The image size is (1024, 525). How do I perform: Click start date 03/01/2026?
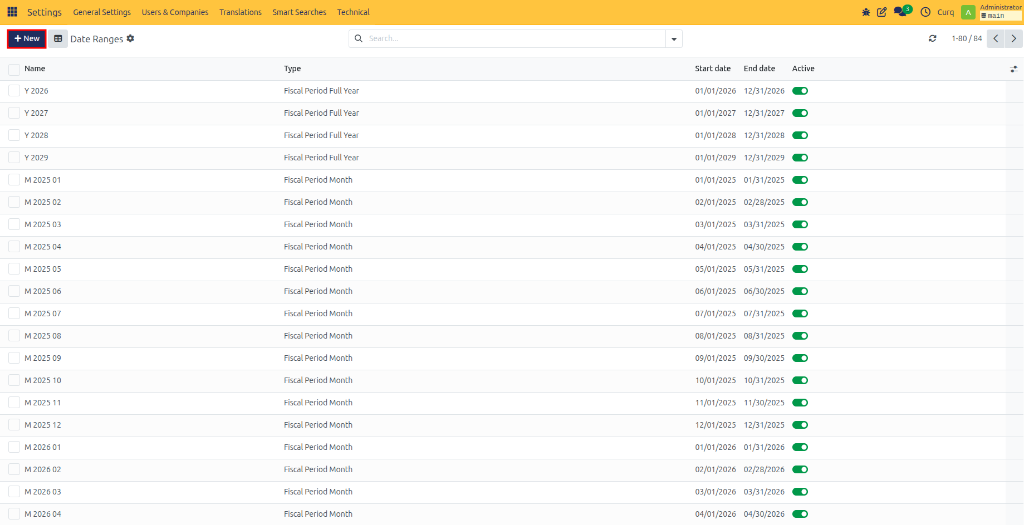point(715,492)
